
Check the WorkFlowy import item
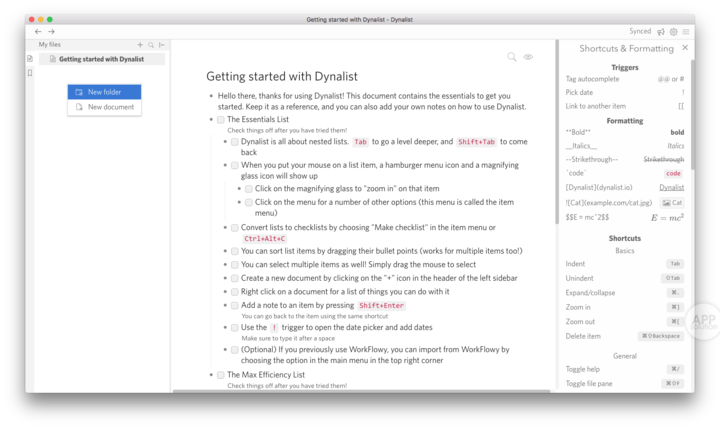tap(235, 350)
